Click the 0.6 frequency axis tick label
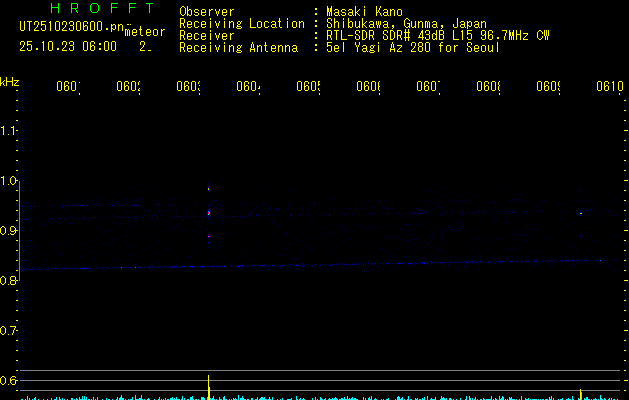This screenshot has height=400, width=629. click(10, 380)
